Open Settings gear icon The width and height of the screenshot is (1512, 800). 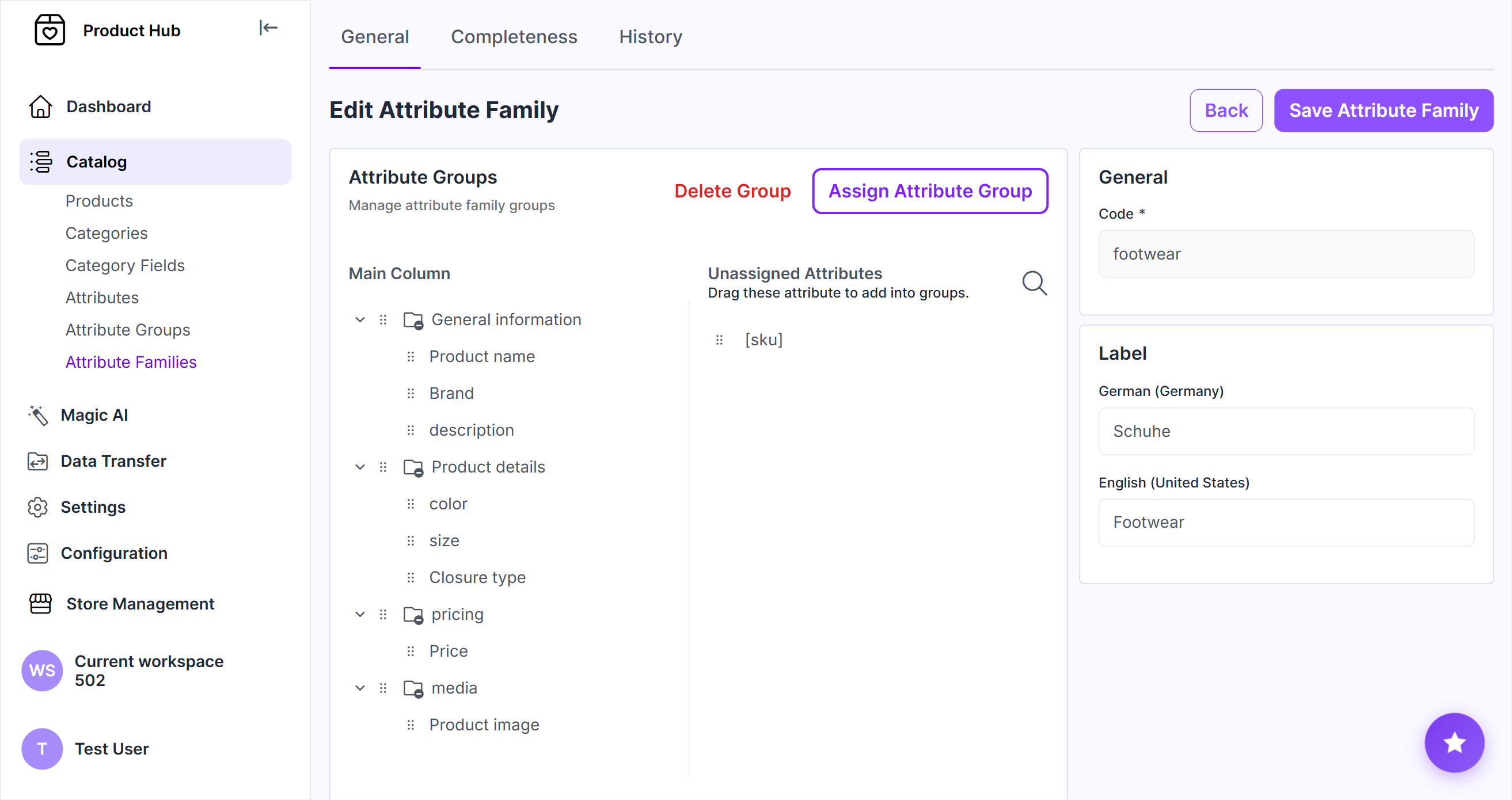point(37,507)
